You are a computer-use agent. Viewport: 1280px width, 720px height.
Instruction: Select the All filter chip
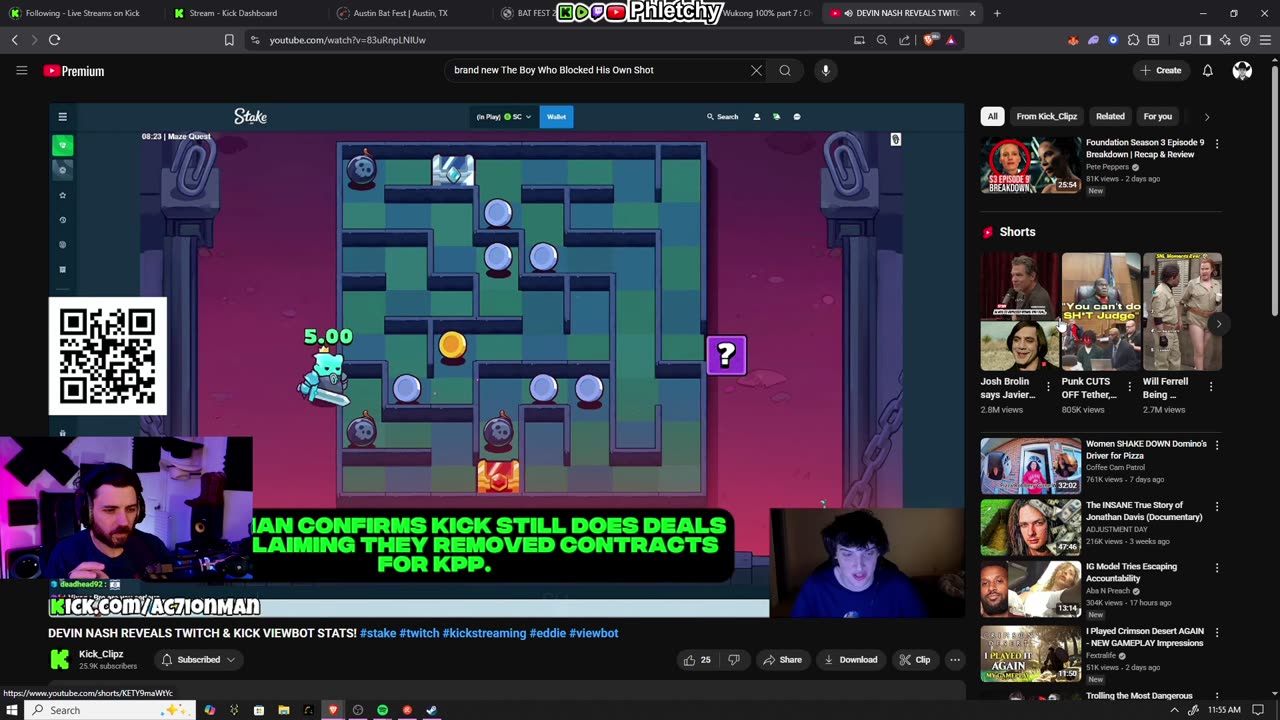point(992,116)
